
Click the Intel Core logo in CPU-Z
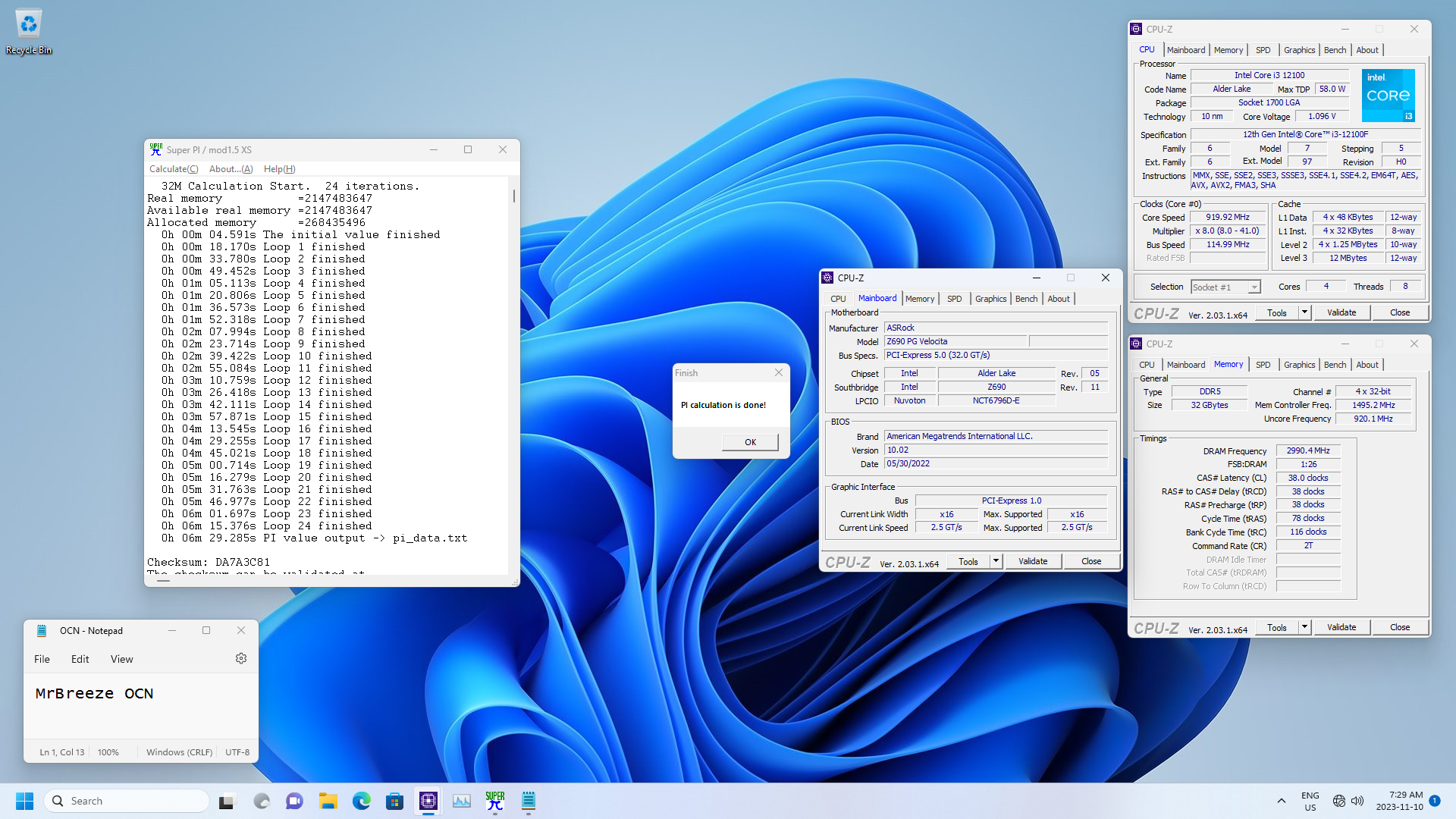(x=1388, y=96)
